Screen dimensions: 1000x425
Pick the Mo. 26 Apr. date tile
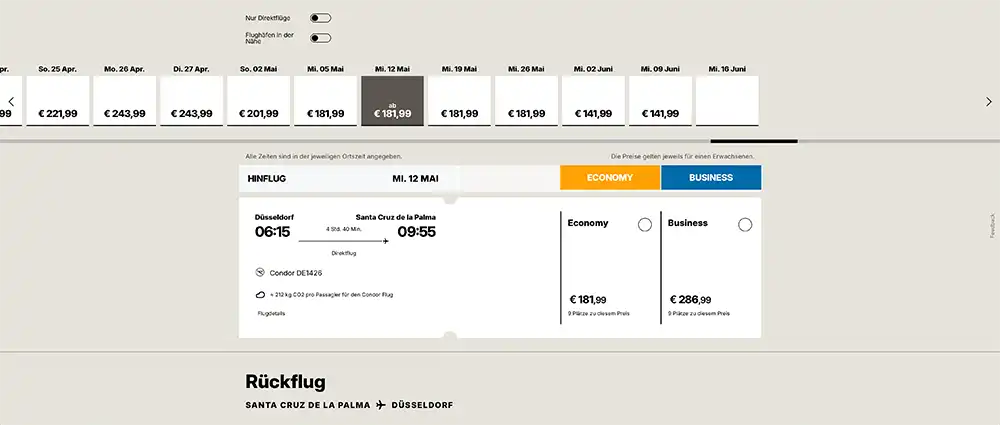(124, 100)
